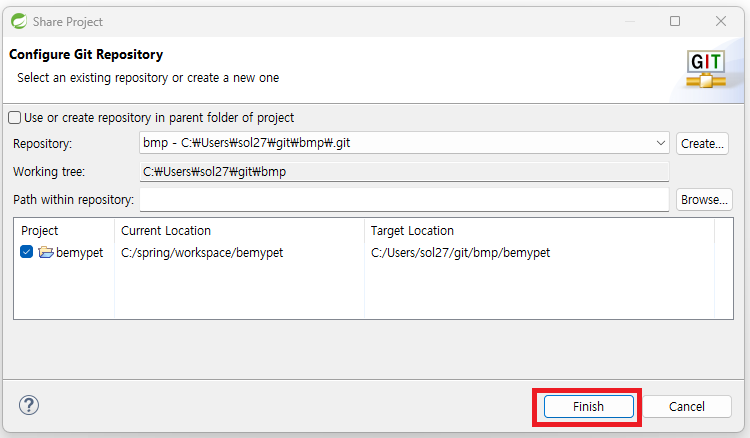The height and width of the screenshot is (438, 750).
Task: Click the Target Location column header
Action: [412, 230]
